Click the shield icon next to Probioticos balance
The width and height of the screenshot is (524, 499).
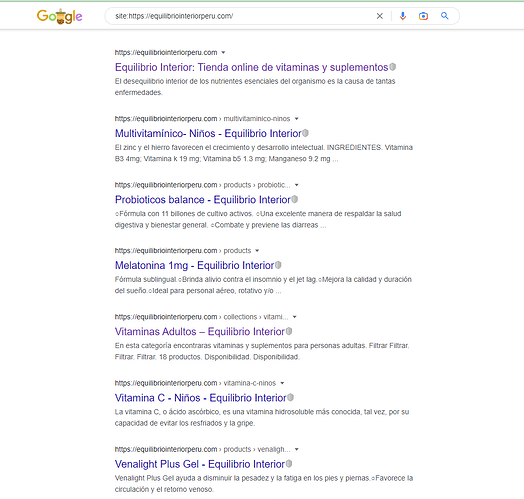(x=294, y=199)
